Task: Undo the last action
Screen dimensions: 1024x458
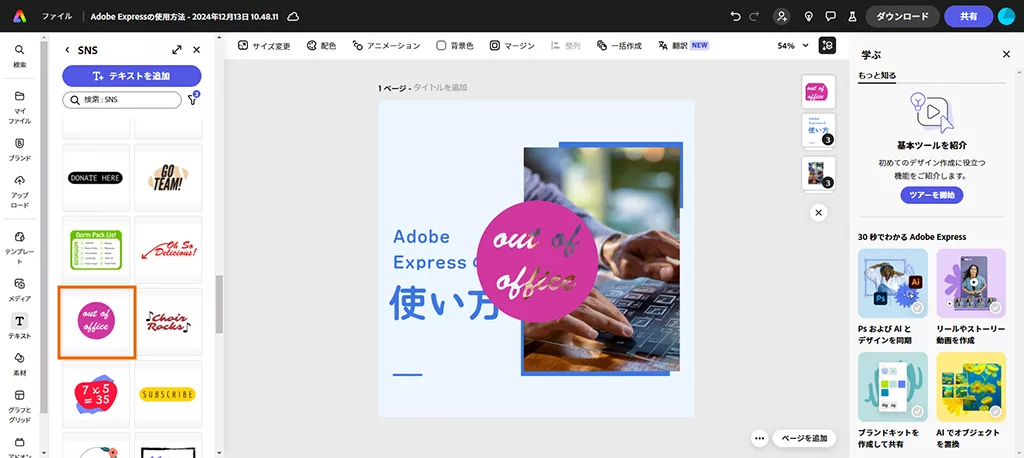Action: click(736, 16)
